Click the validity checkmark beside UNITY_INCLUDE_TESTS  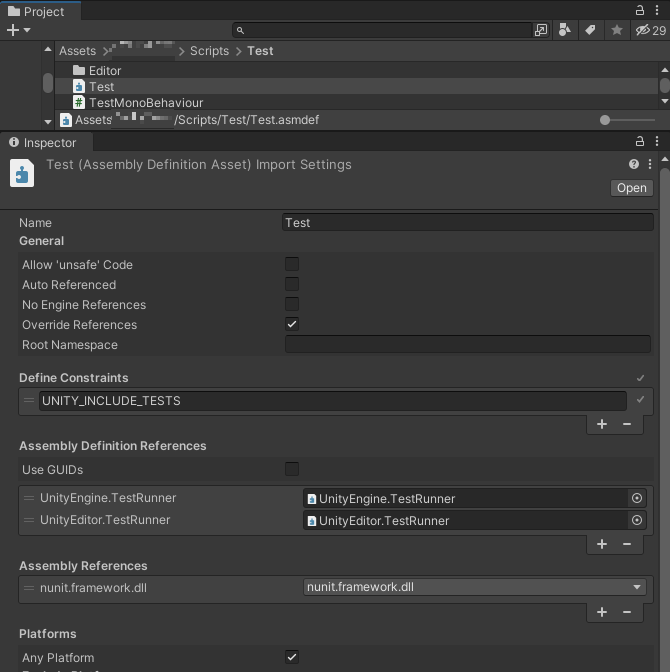[x=640, y=399]
